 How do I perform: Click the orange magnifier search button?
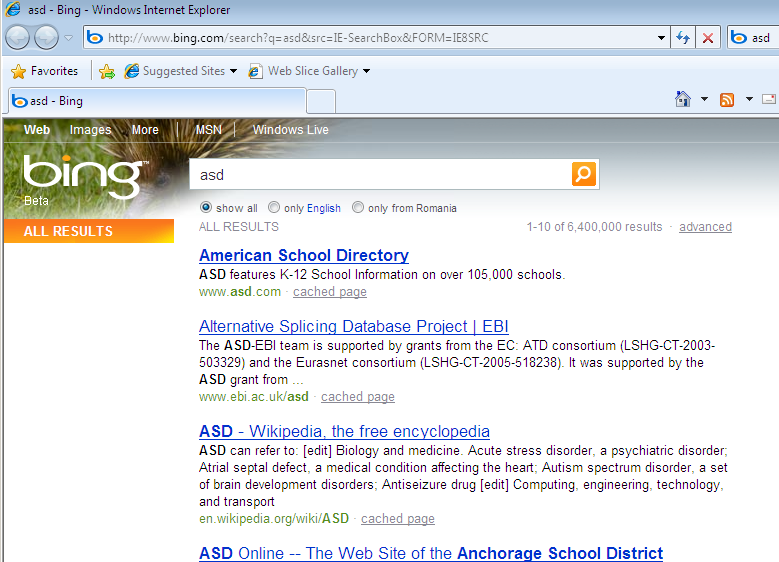click(x=584, y=174)
